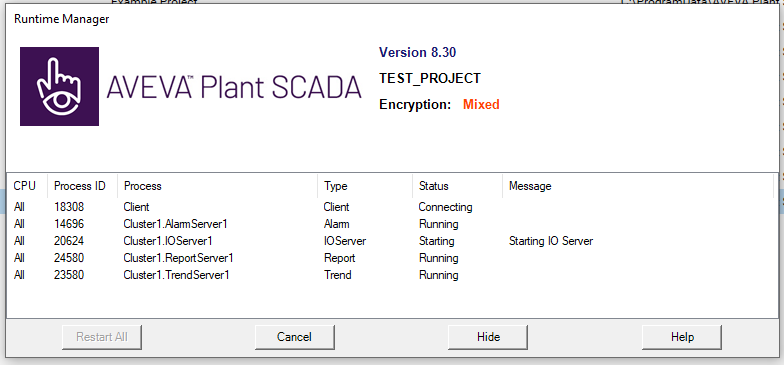Click the Message column header

638,186
